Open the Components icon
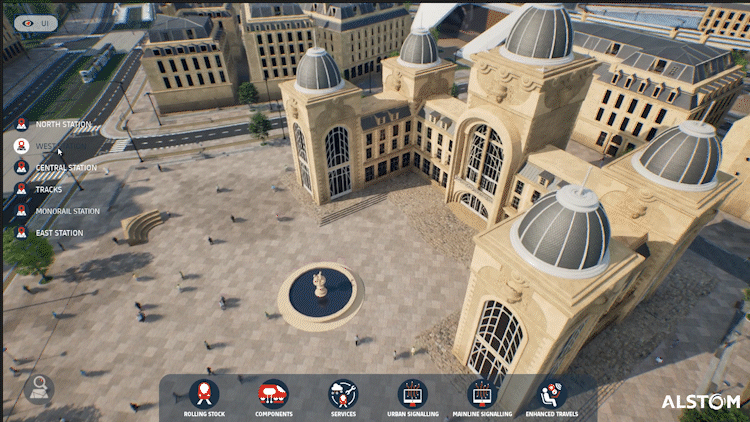 [x=273, y=394]
